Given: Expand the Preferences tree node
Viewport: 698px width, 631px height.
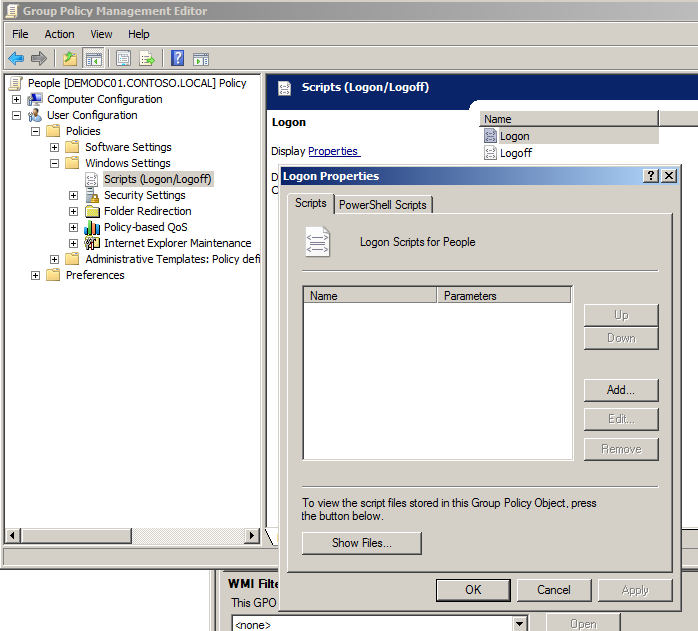Looking at the screenshot, I should coord(35,275).
